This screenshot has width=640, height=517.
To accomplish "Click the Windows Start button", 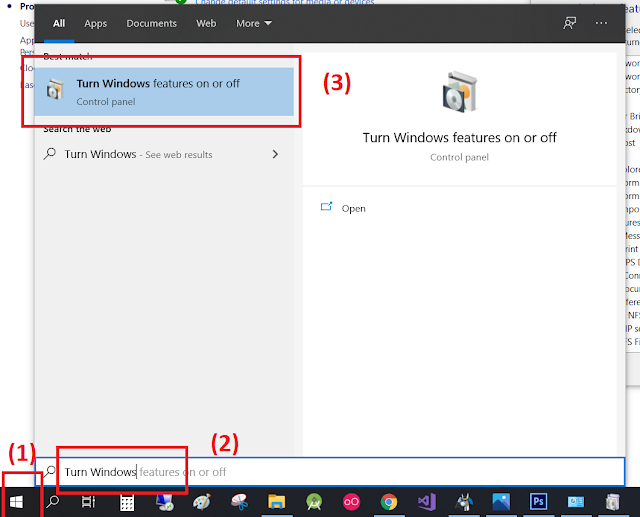I will 16,502.
